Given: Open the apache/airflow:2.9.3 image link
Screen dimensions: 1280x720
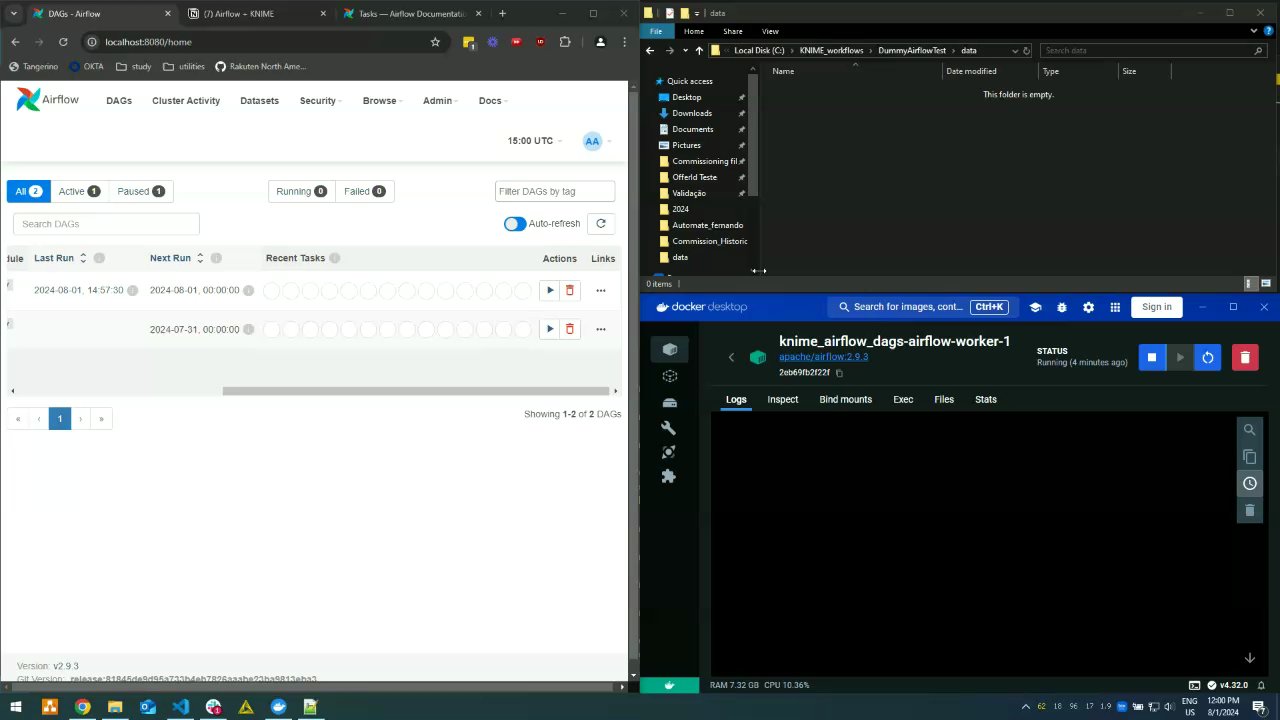Looking at the screenshot, I should [823, 357].
